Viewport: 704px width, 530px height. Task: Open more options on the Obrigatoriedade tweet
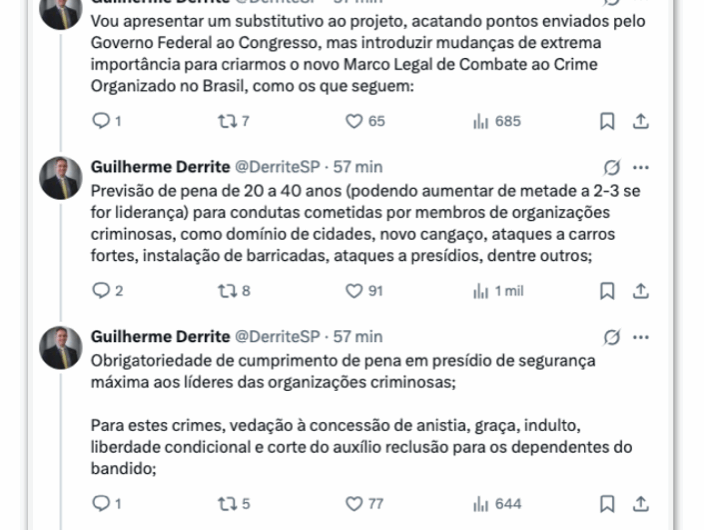(x=641, y=337)
